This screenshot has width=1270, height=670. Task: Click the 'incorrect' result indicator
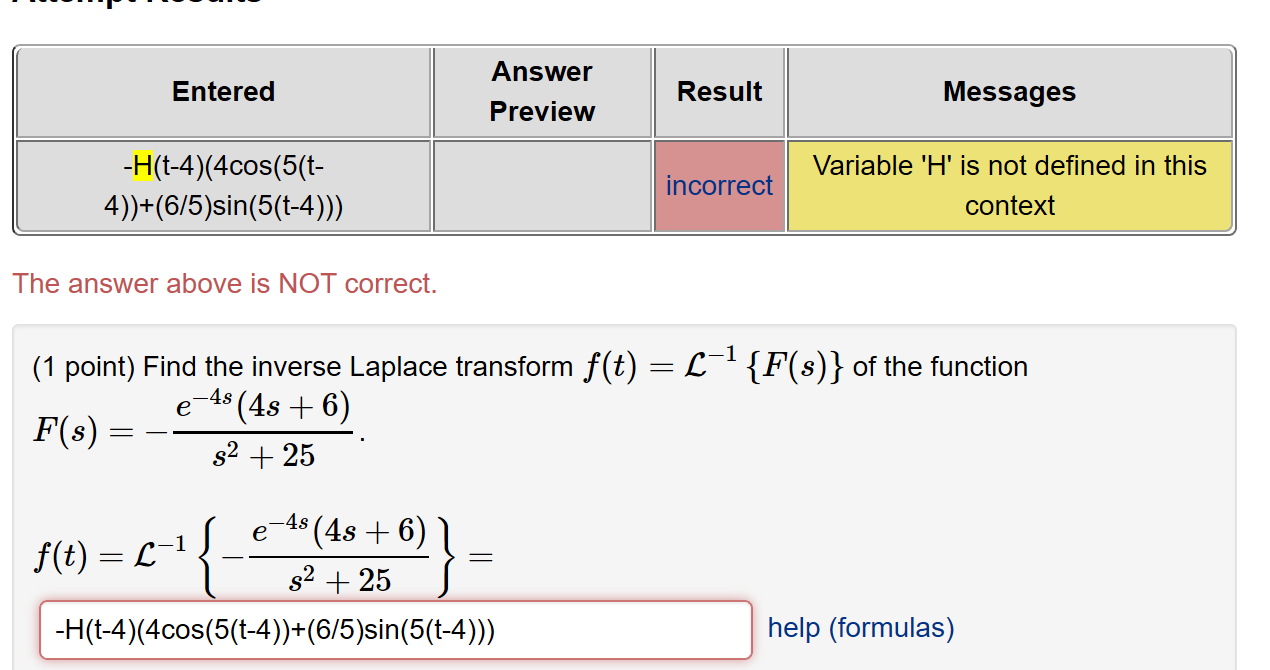coord(719,185)
